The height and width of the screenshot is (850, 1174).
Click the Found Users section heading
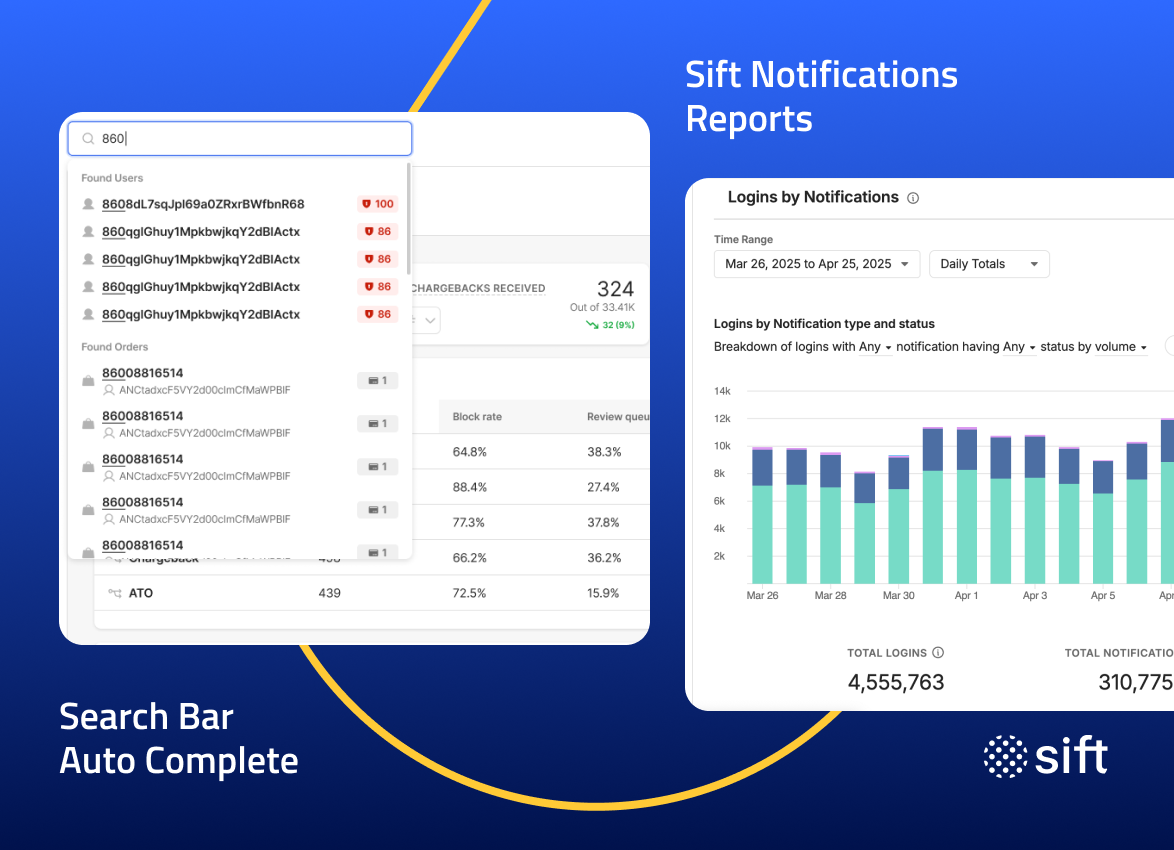coord(112,178)
